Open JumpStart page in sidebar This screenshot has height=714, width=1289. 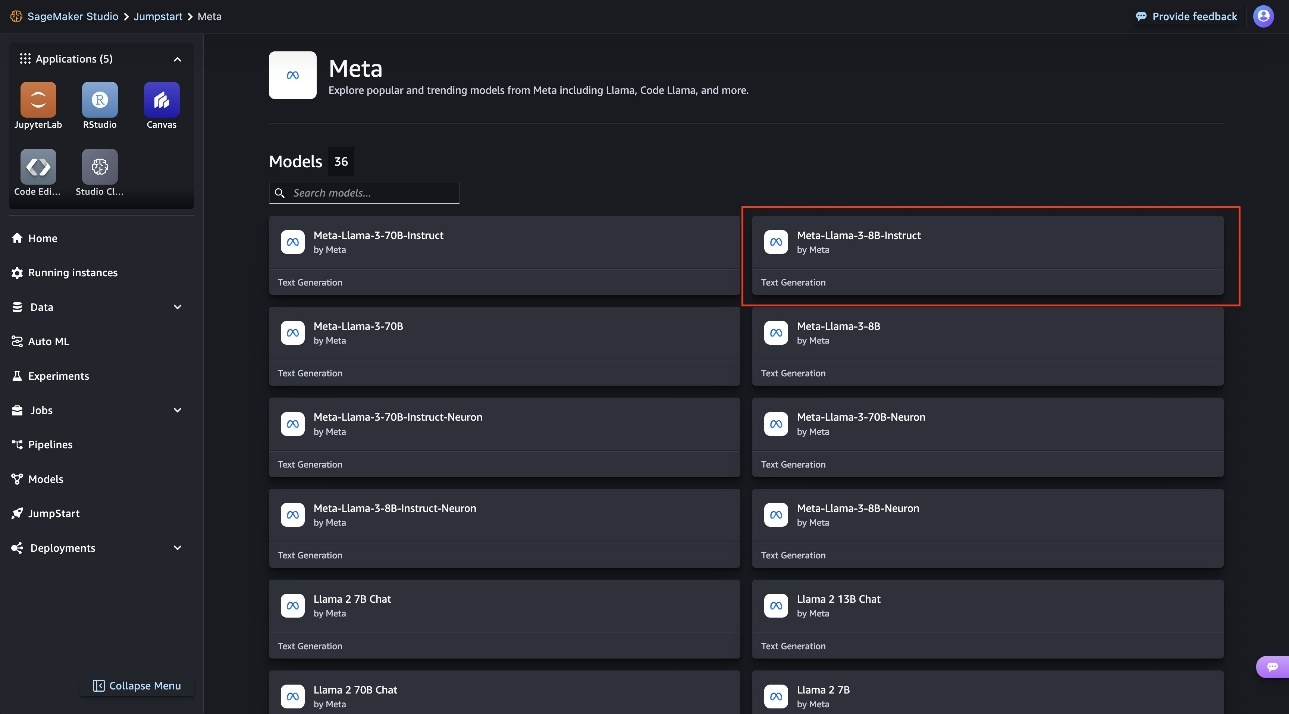coord(54,513)
